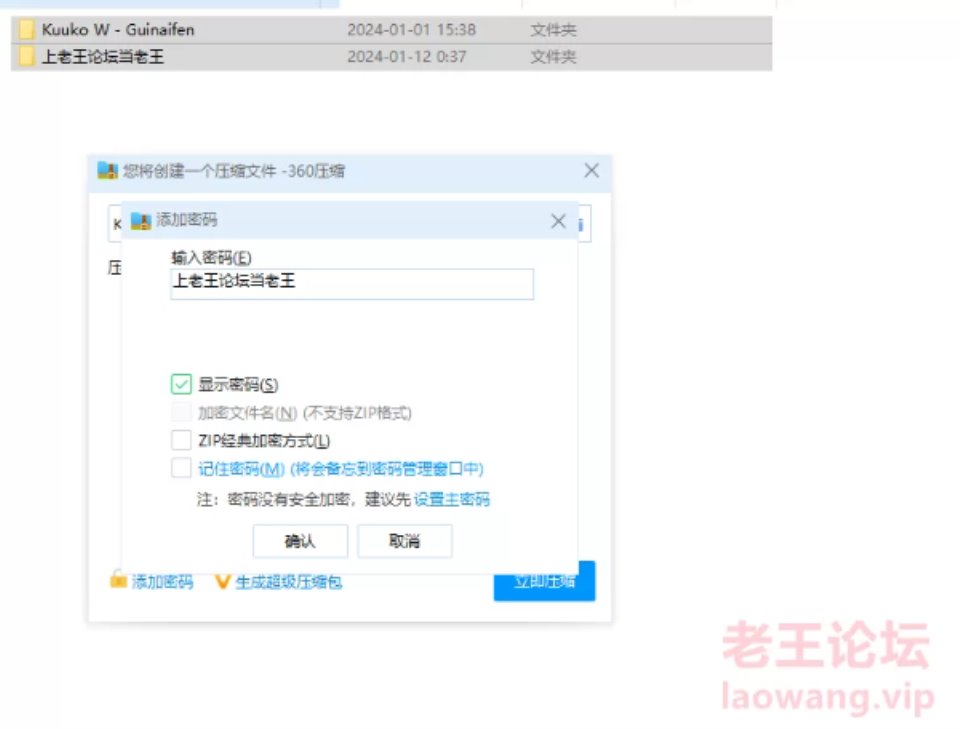Open the 设置主密码 link
The height and width of the screenshot is (729, 960).
[452, 499]
